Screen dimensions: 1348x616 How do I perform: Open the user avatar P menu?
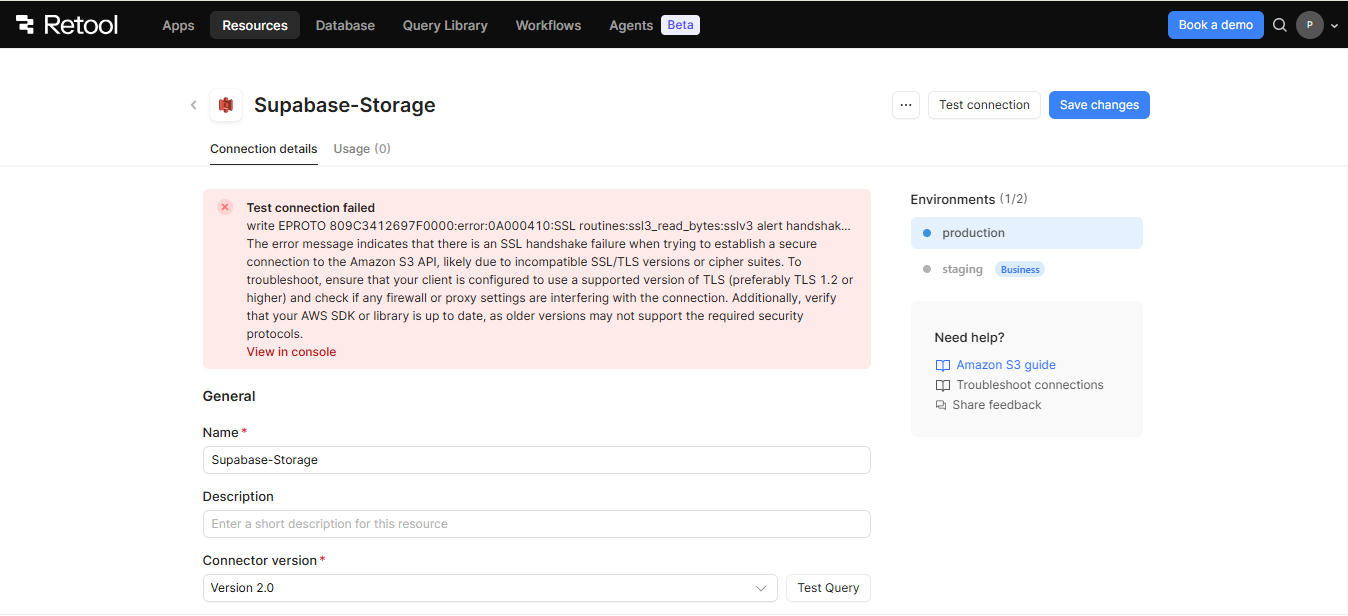point(1310,25)
